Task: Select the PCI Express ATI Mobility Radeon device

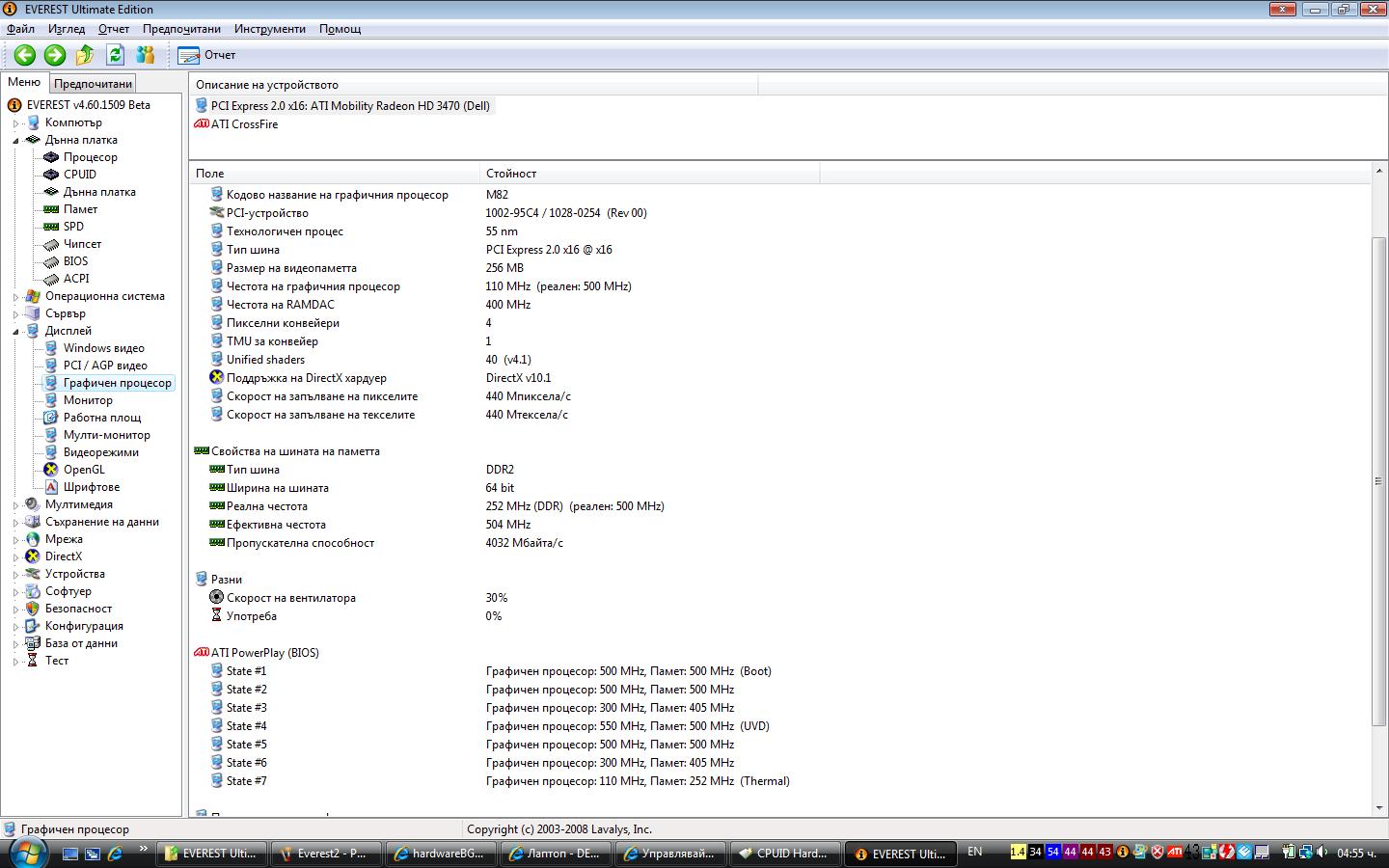Action: tap(350, 106)
